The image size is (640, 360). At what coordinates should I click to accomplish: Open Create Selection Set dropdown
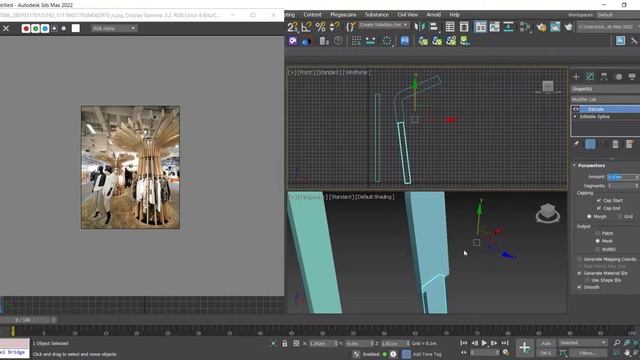click(x=383, y=25)
